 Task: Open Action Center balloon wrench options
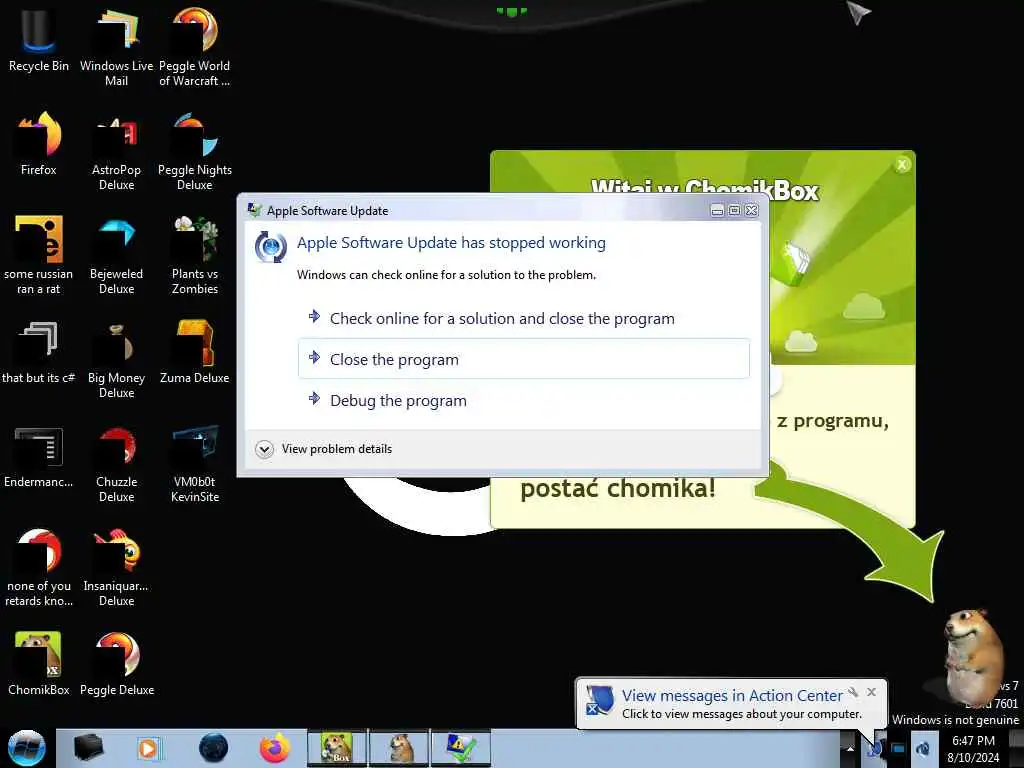coord(853,692)
